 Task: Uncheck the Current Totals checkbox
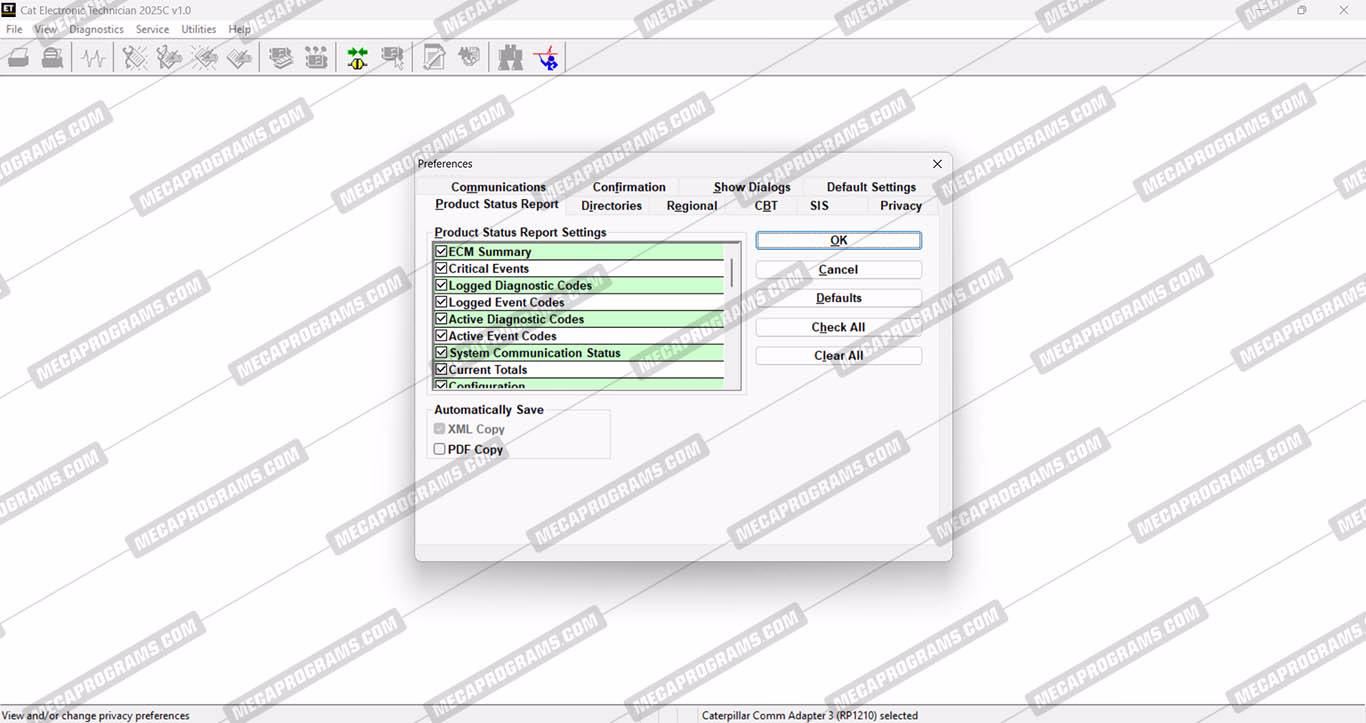(x=441, y=370)
